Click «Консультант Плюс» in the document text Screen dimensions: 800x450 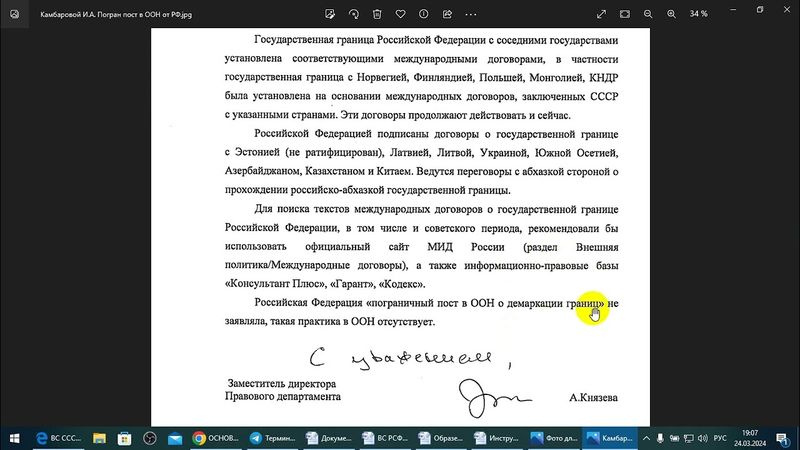(x=275, y=284)
